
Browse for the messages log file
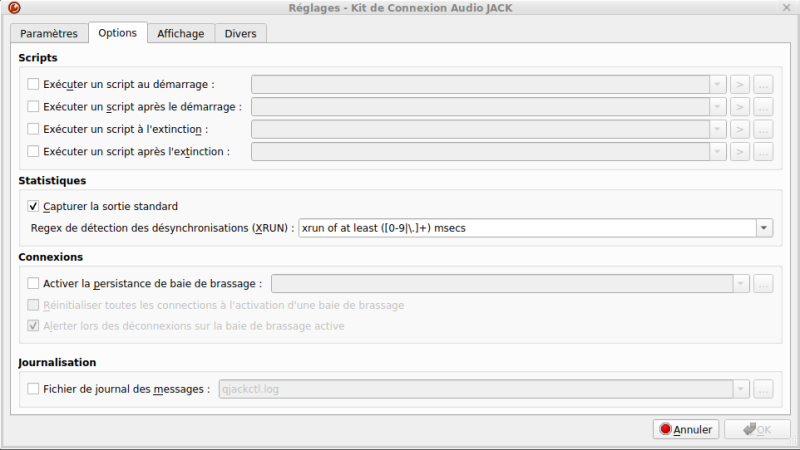point(764,389)
